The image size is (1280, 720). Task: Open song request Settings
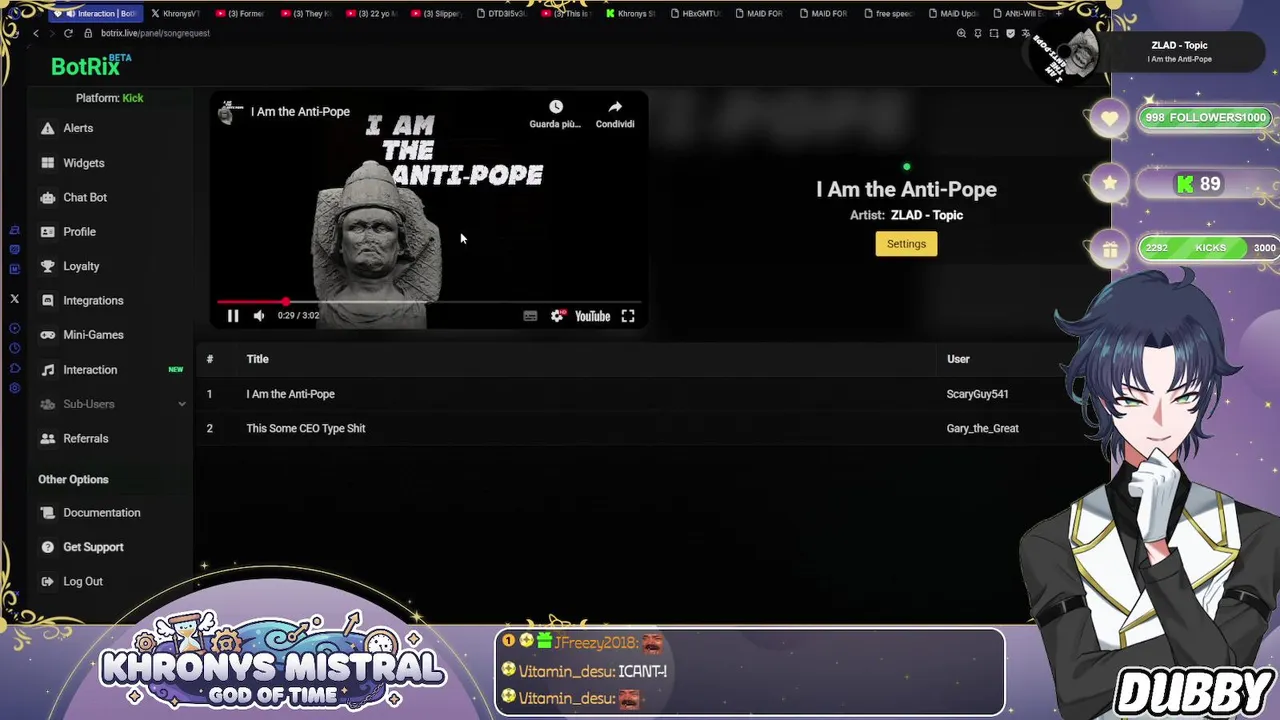pyautogui.click(x=906, y=244)
